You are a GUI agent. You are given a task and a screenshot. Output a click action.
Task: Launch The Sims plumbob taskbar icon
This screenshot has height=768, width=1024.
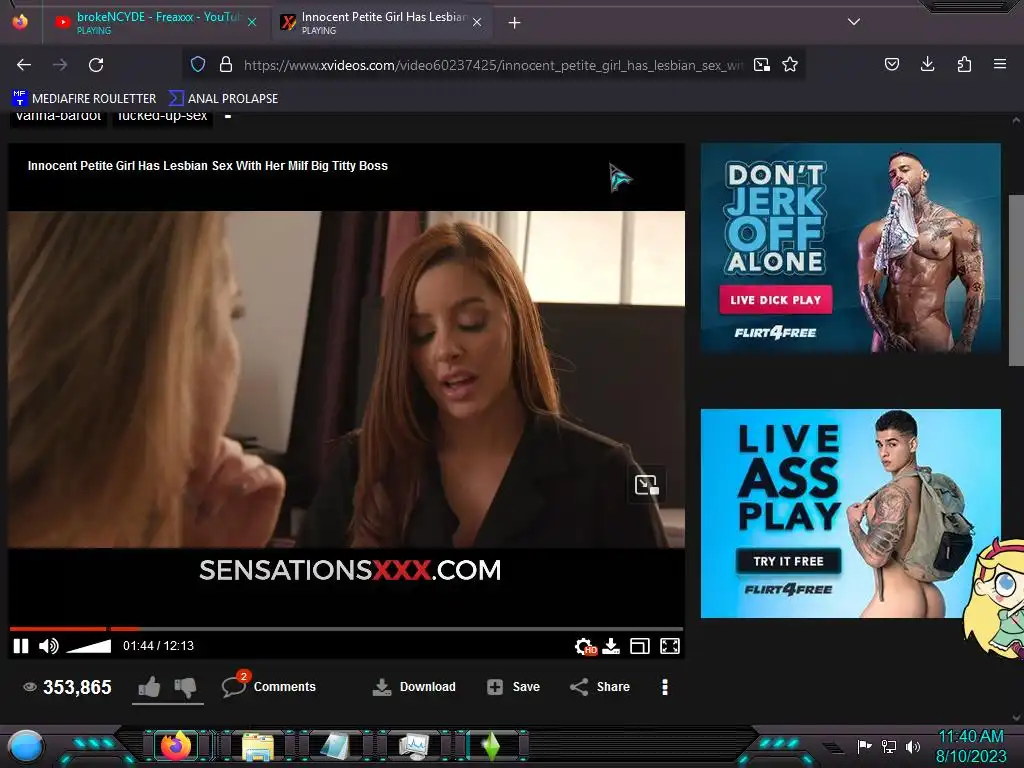pos(492,746)
